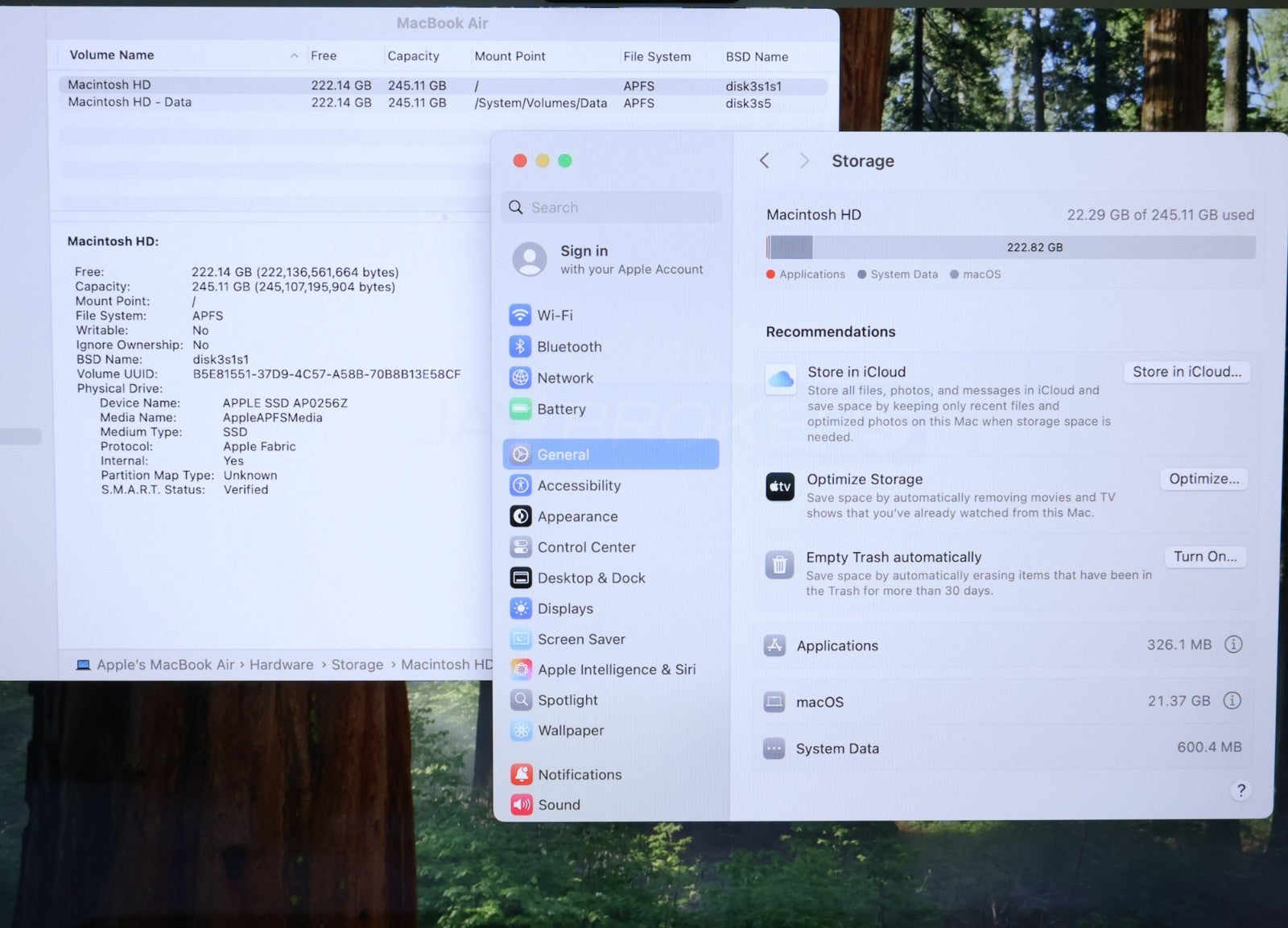
Task: Click the Applications info icon
Action: 1232,645
